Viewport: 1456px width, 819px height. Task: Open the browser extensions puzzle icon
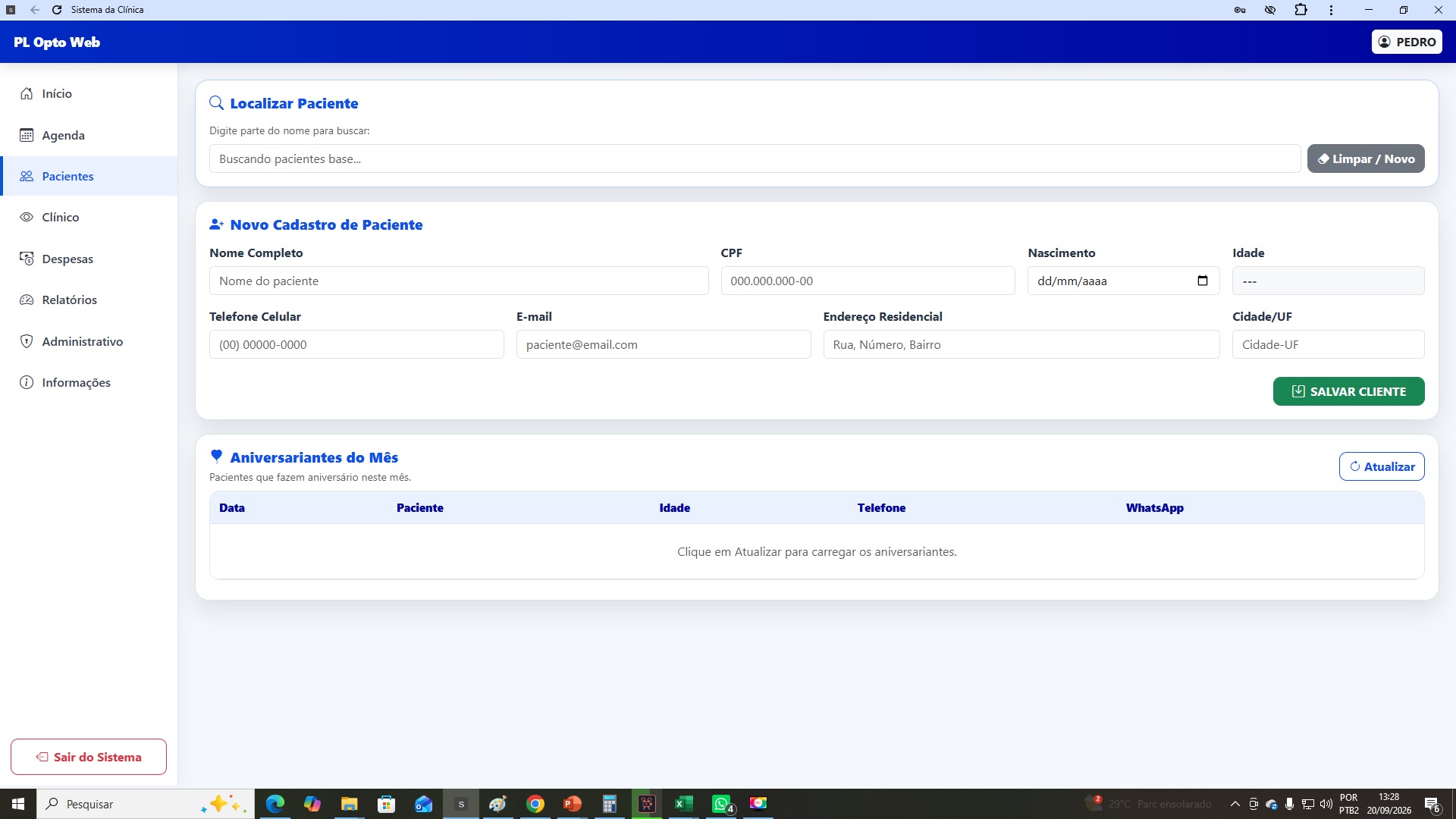coord(1301,10)
